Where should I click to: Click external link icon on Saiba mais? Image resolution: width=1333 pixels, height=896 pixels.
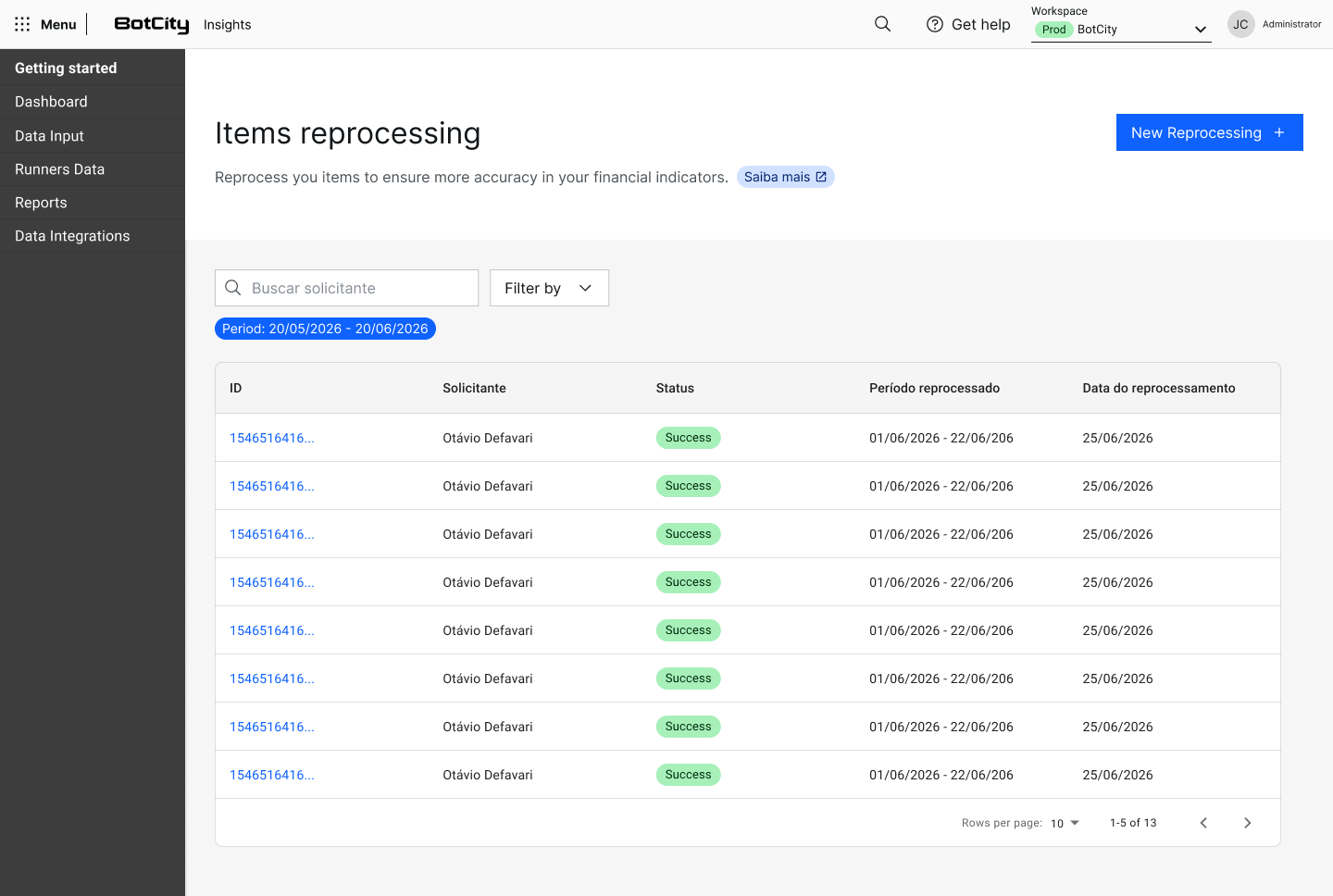point(821,177)
